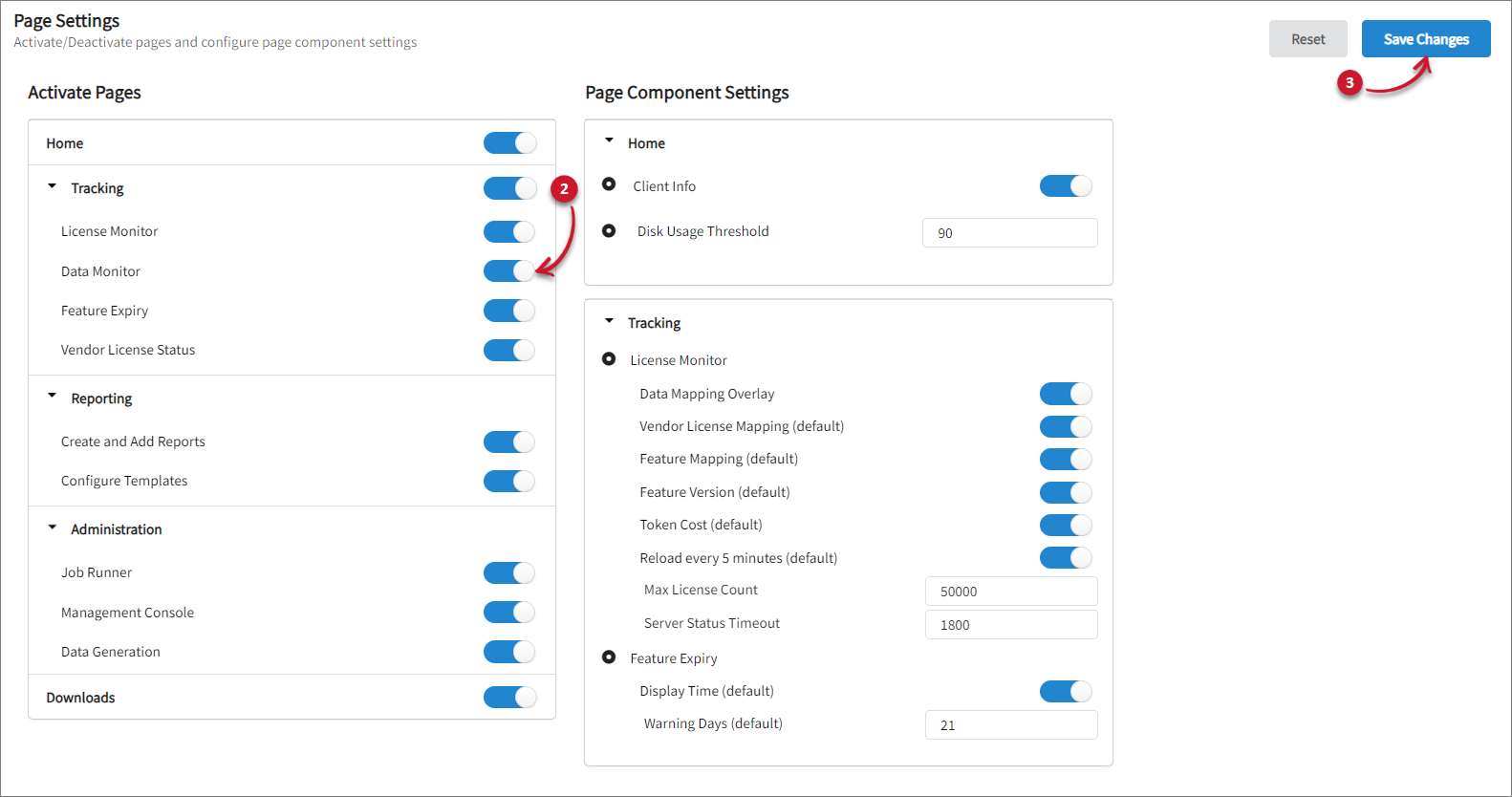
Task: Collapse the Tracking section in Activate Pages
Action: 53,186
